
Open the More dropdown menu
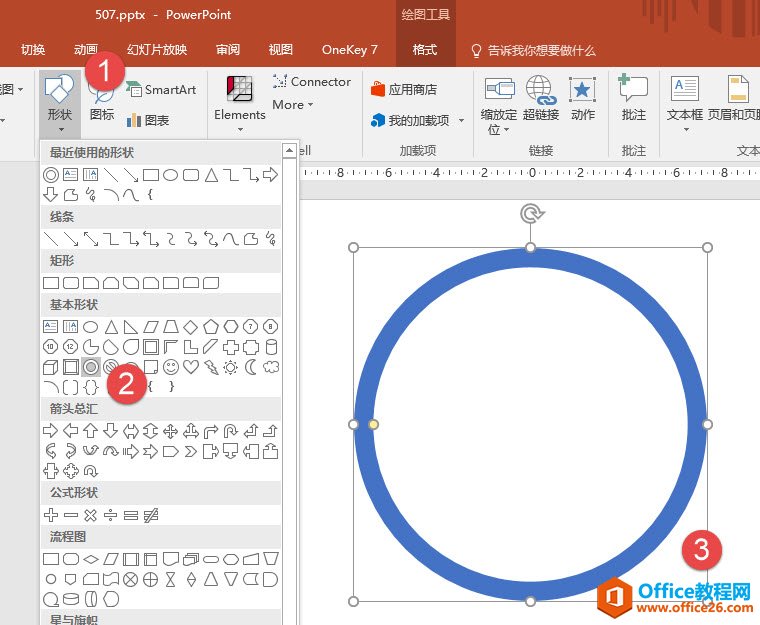click(293, 105)
